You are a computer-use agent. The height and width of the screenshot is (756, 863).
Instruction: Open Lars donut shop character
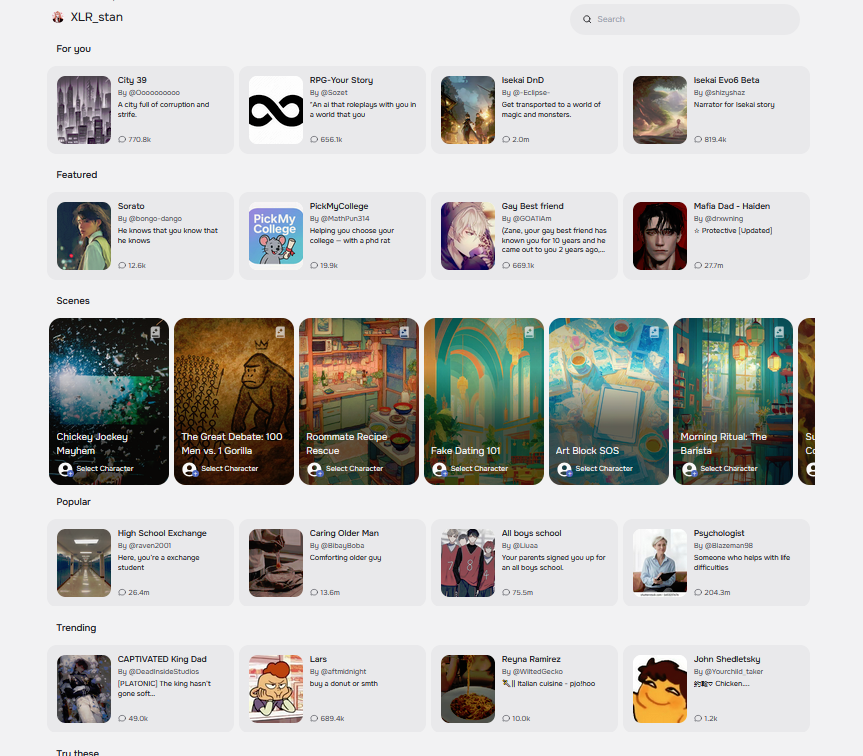[x=332, y=689]
